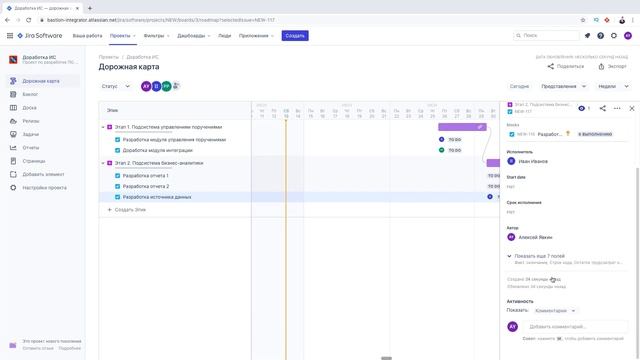This screenshot has width=640, height=360.
Task: Open Страницы in sidebar
Action: 44,161
